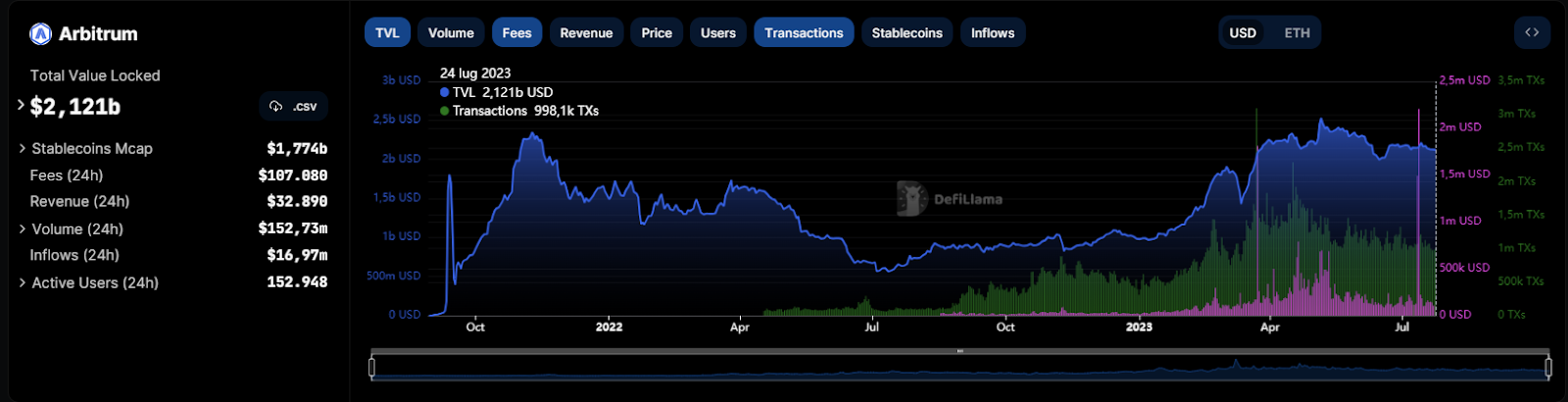
Task: Switch denomination to USD
Action: [x=1243, y=32]
